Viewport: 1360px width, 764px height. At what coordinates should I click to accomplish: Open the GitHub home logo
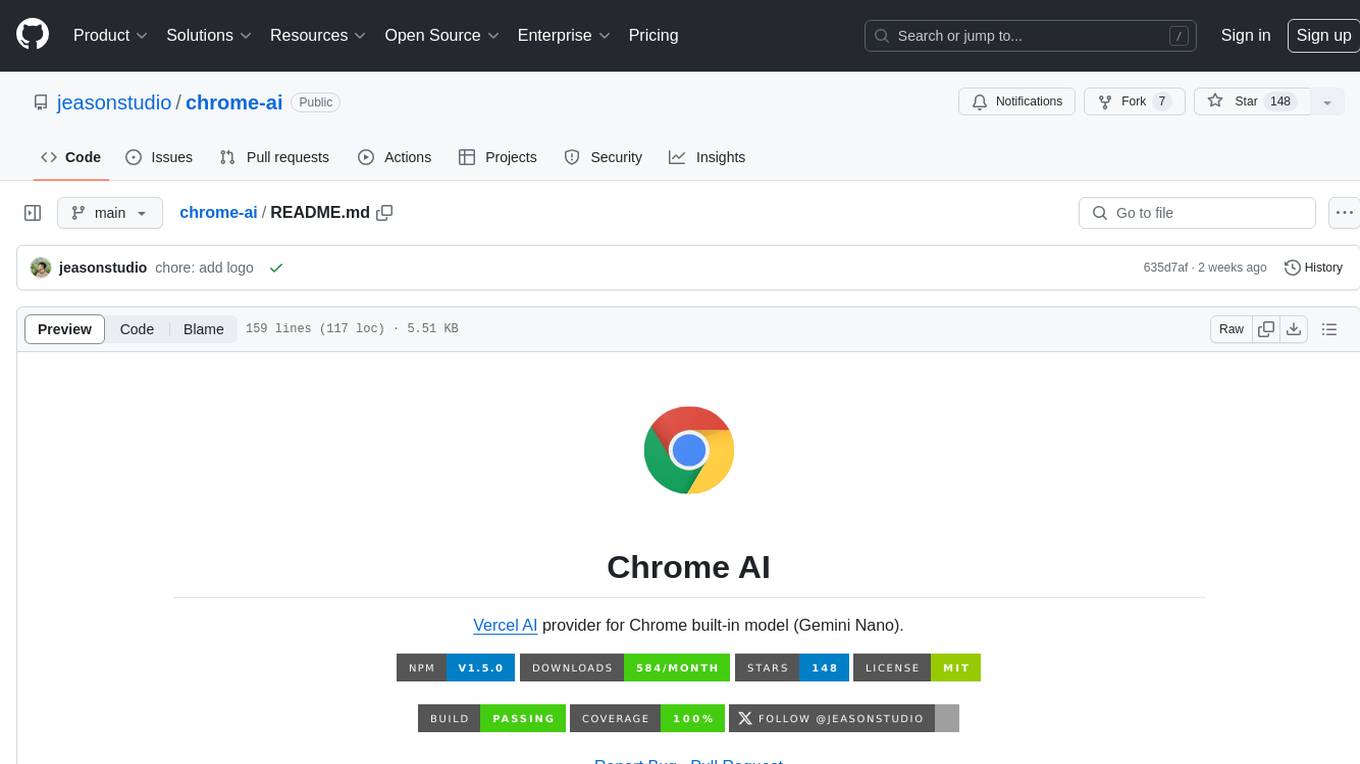(32, 35)
